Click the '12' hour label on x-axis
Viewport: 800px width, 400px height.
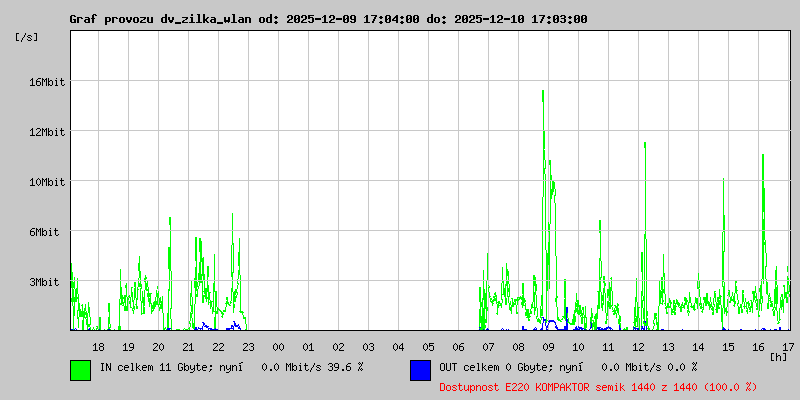[x=638, y=347]
